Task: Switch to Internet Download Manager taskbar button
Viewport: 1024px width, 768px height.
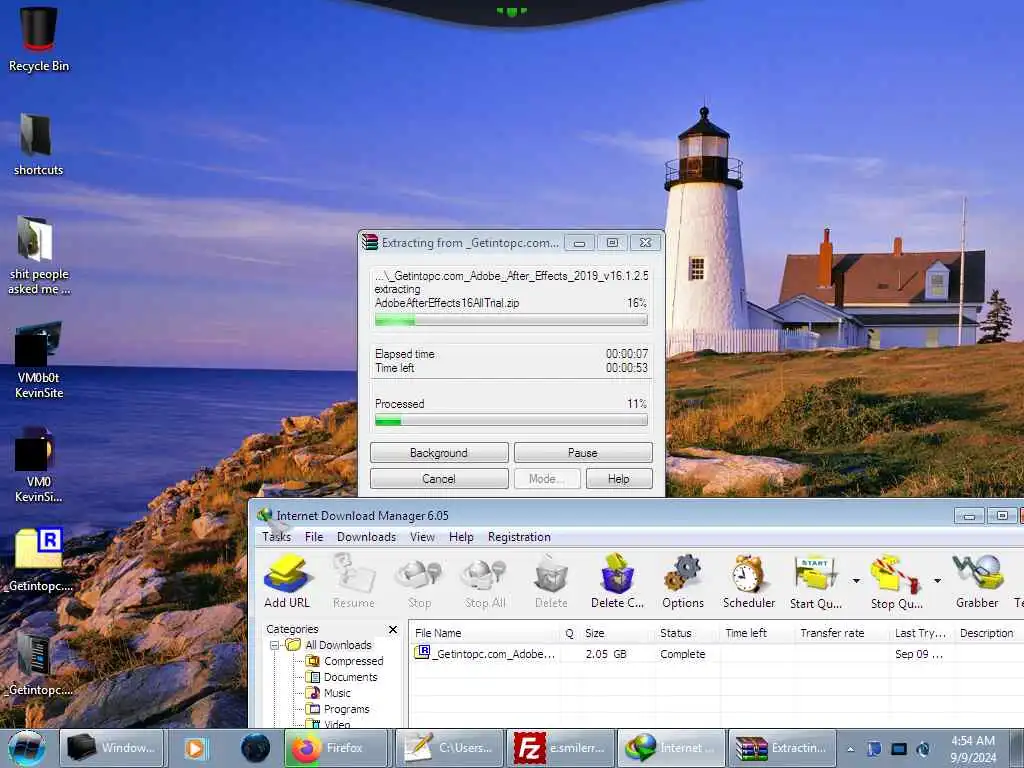Action: click(671, 748)
